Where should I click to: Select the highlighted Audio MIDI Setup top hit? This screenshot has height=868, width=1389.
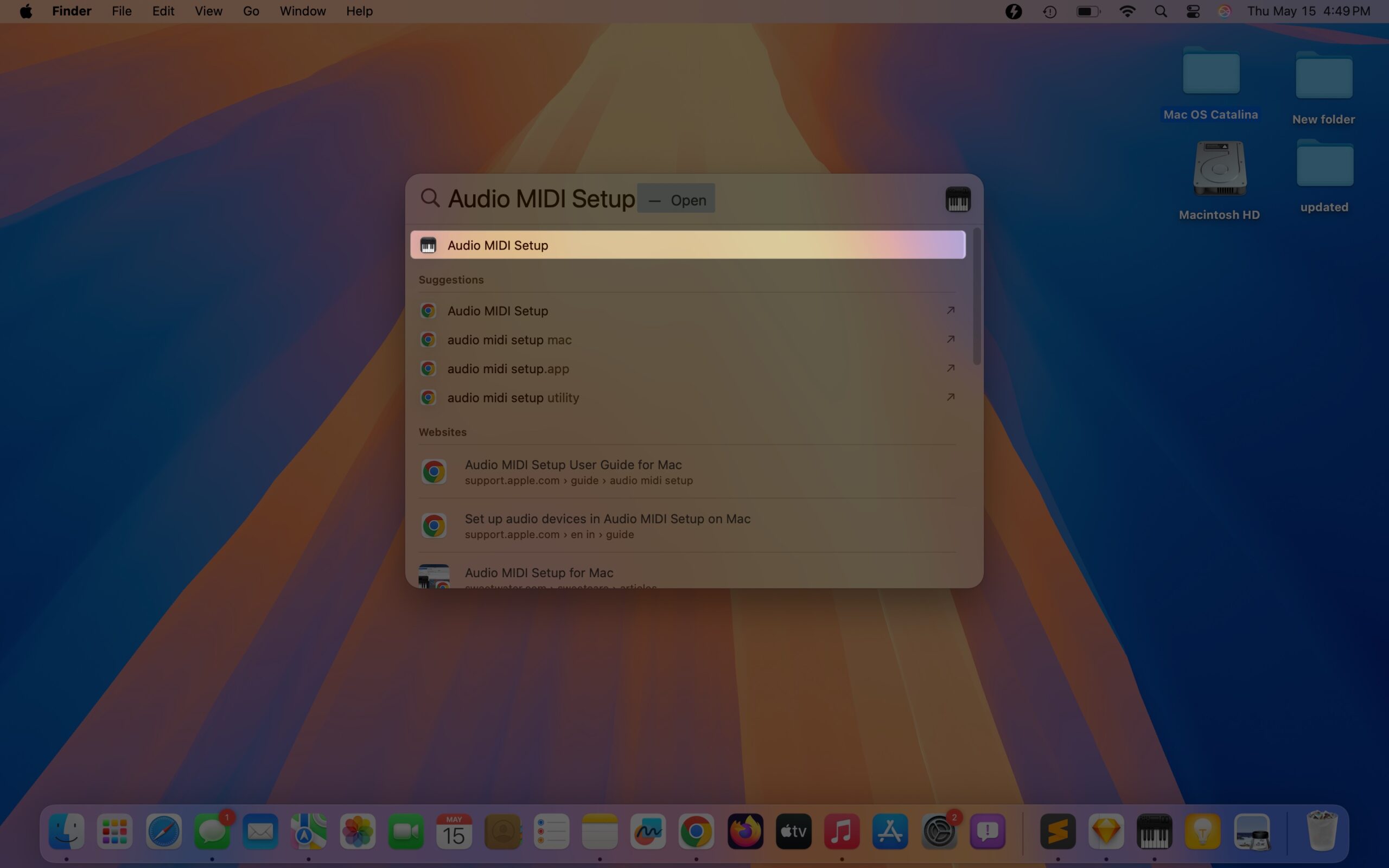click(x=687, y=245)
